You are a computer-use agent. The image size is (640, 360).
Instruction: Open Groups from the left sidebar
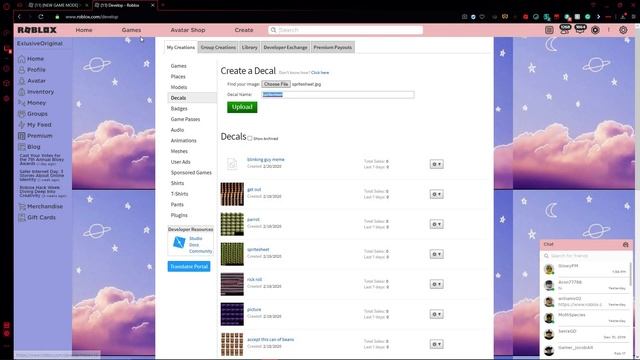tap(33, 114)
